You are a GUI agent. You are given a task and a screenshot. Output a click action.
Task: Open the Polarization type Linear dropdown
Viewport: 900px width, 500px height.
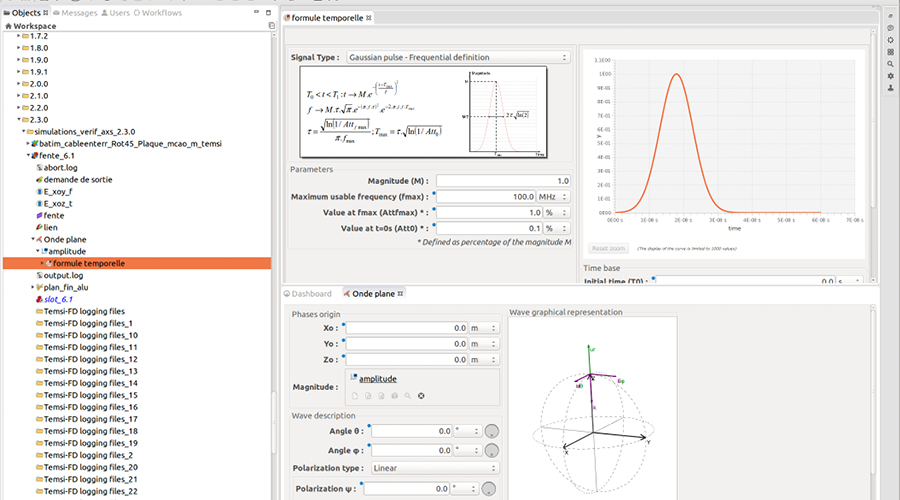433,468
